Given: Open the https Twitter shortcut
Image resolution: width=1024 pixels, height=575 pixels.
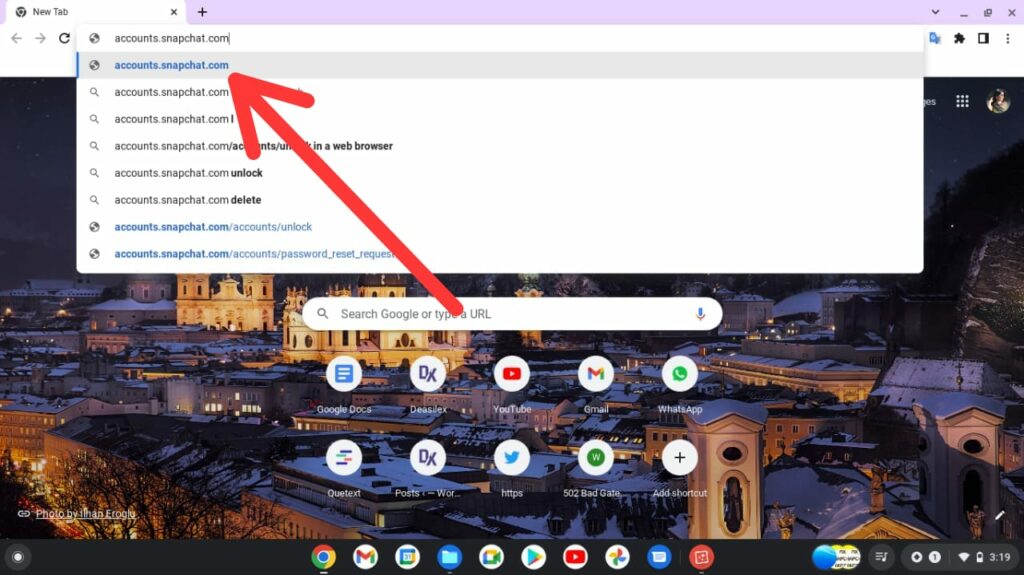Looking at the screenshot, I should [x=512, y=469].
